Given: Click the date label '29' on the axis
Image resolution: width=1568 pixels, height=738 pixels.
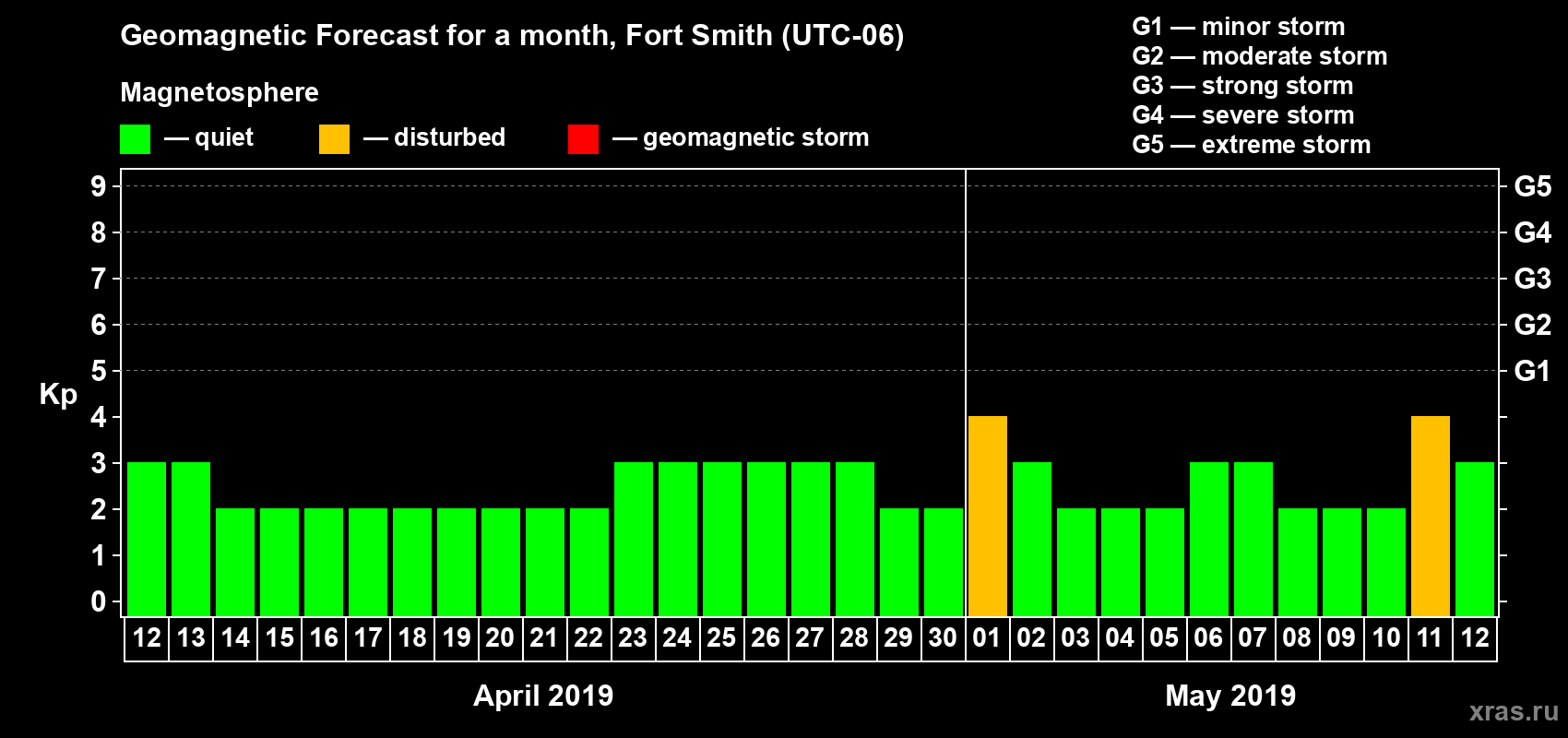Looking at the screenshot, I should pyautogui.click(x=899, y=638).
